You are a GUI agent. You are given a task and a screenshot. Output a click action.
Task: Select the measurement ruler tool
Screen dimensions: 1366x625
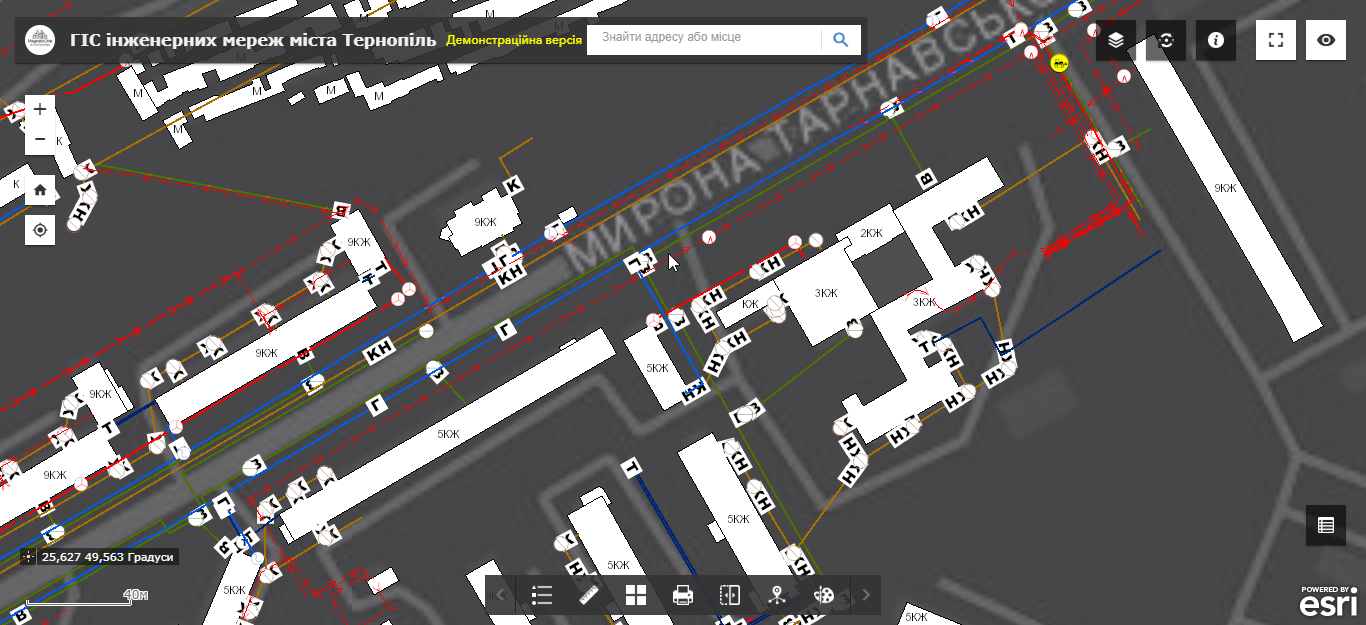(587, 593)
